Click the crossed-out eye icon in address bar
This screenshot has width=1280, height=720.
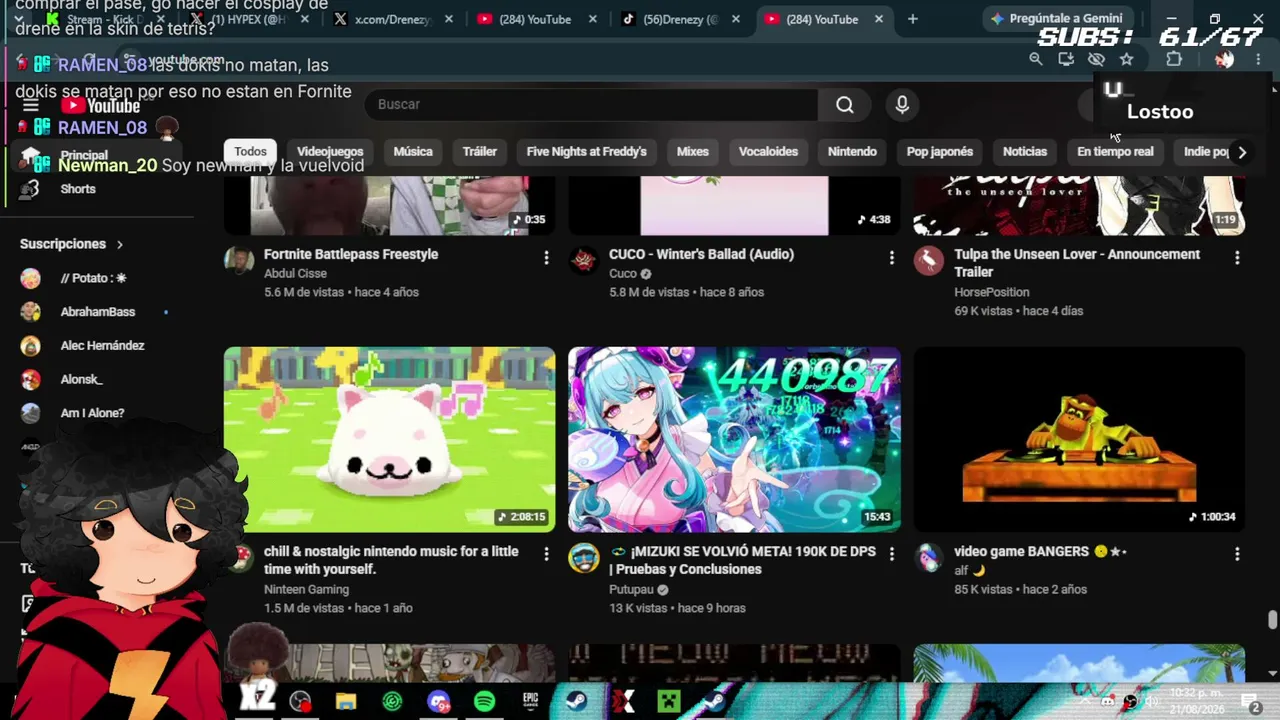coord(1096,59)
